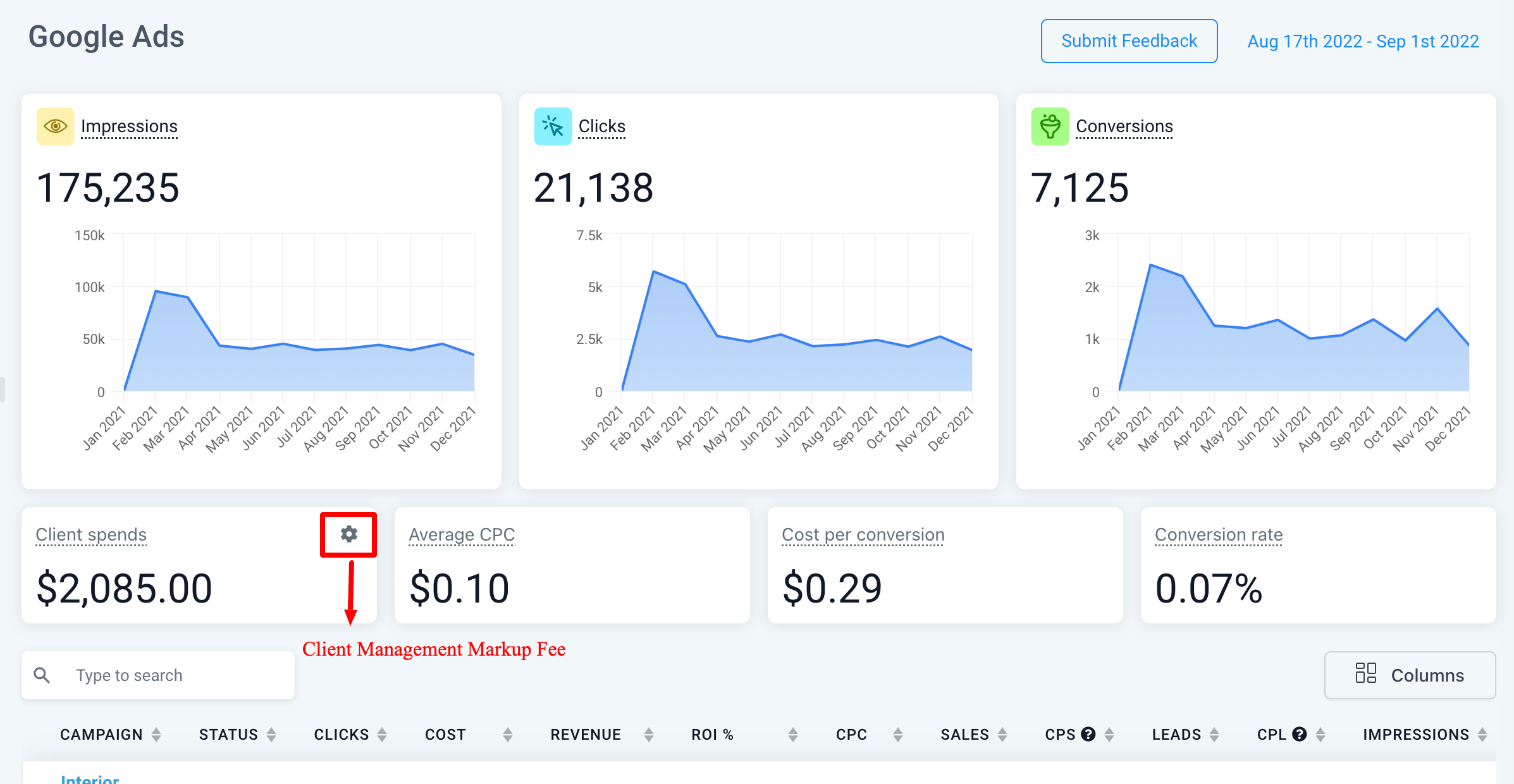This screenshot has width=1514, height=784.
Task: Sort table by Status column arrows
Action: click(x=271, y=735)
